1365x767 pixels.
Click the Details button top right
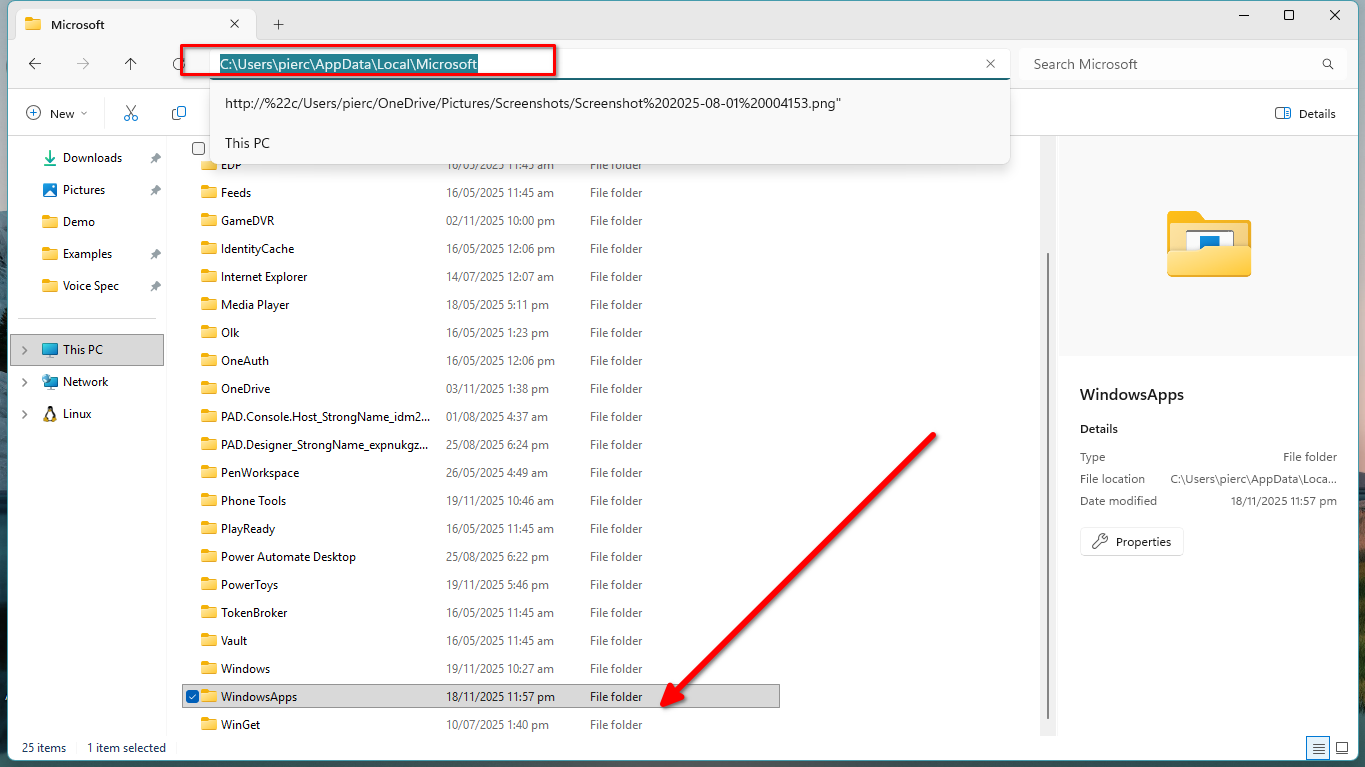click(x=1304, y=113)
